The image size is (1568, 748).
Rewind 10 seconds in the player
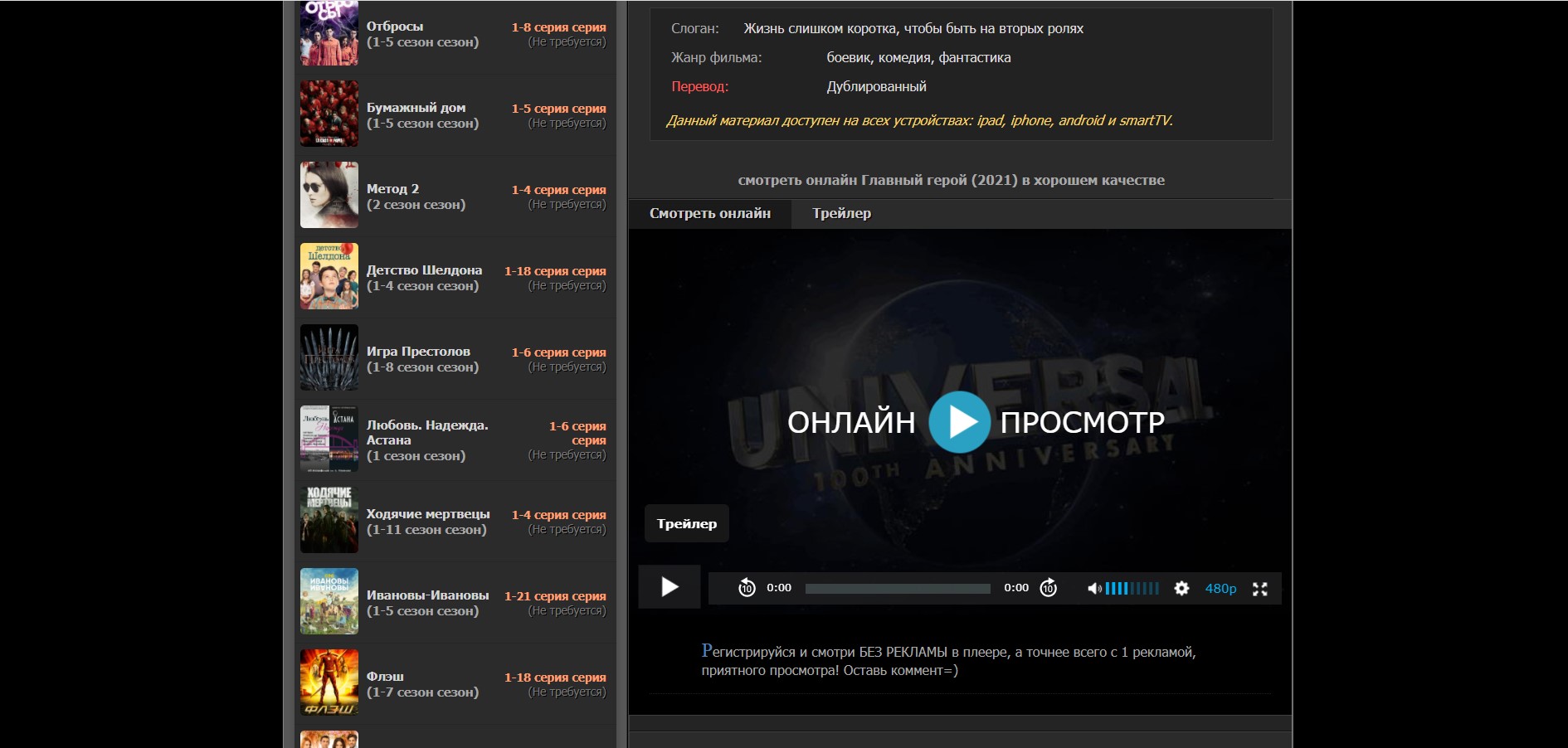747,588
